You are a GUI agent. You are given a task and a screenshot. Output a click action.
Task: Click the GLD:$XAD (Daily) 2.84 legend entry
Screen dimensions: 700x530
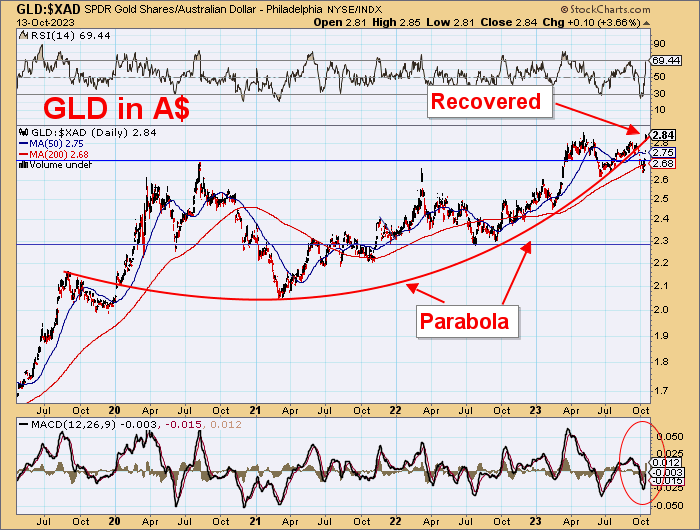coord(93,133)
